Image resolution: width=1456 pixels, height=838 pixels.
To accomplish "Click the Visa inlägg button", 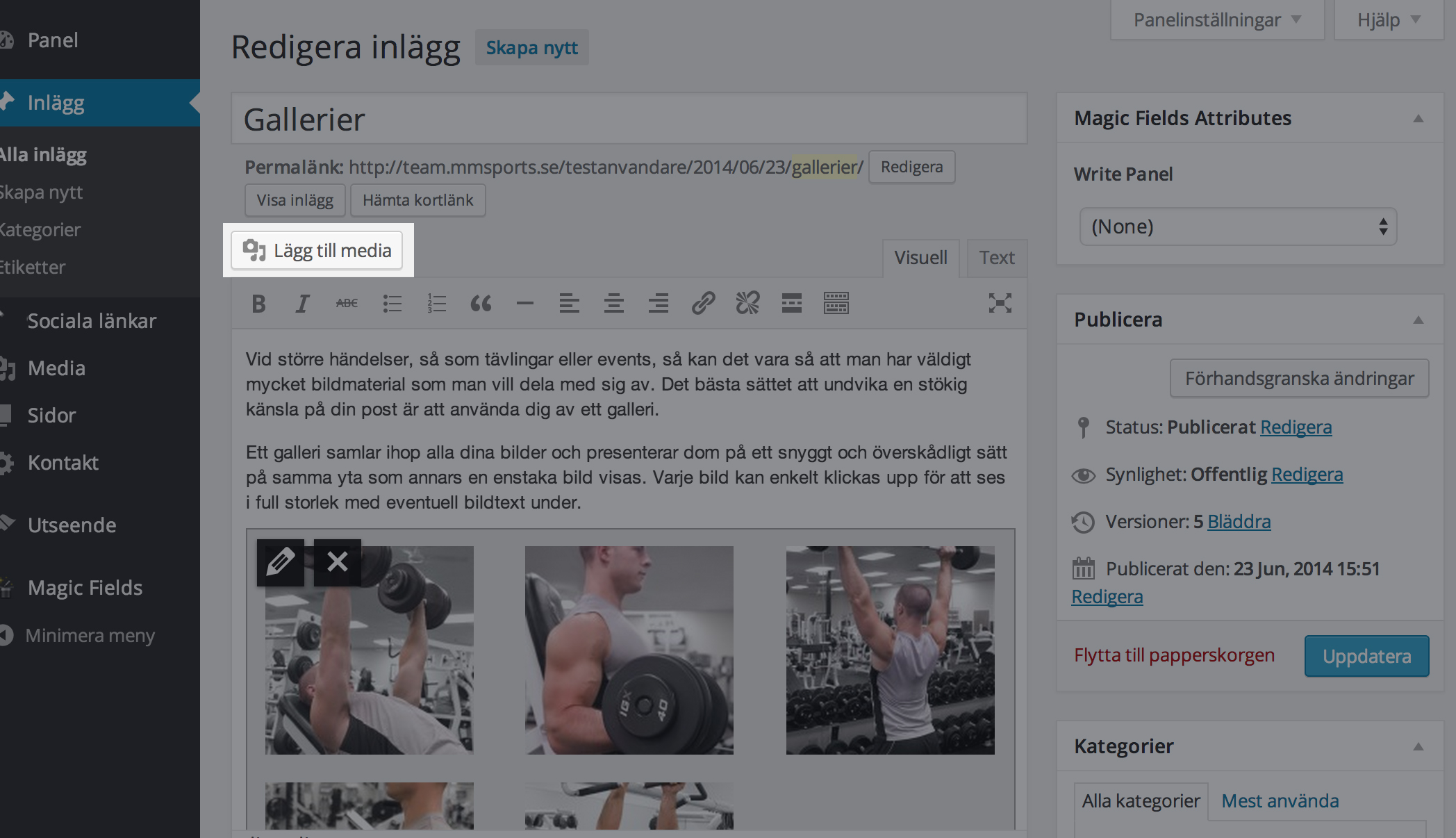I will point(295,200).
